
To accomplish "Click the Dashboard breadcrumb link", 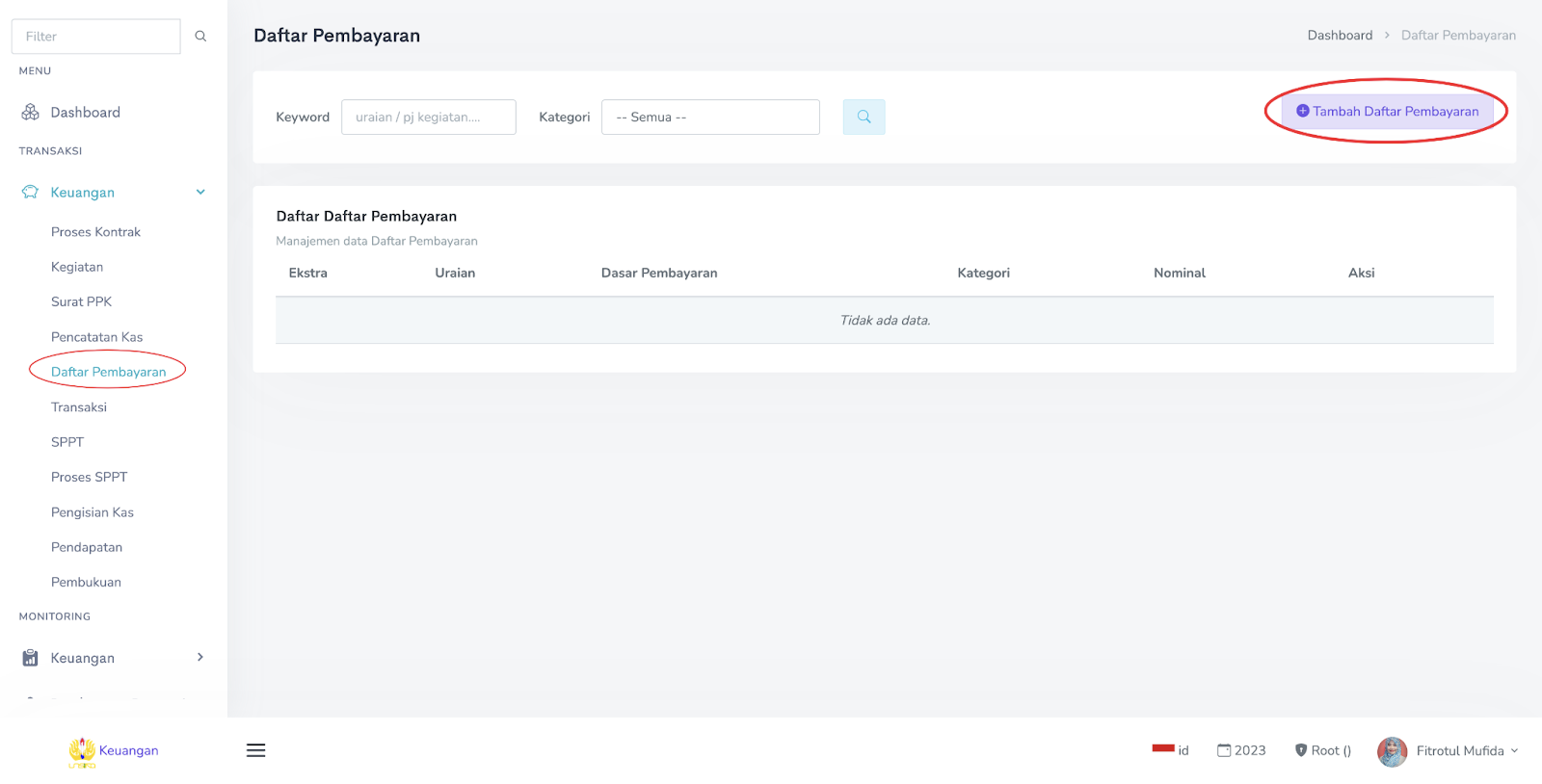I will [x=1340, y=36].
